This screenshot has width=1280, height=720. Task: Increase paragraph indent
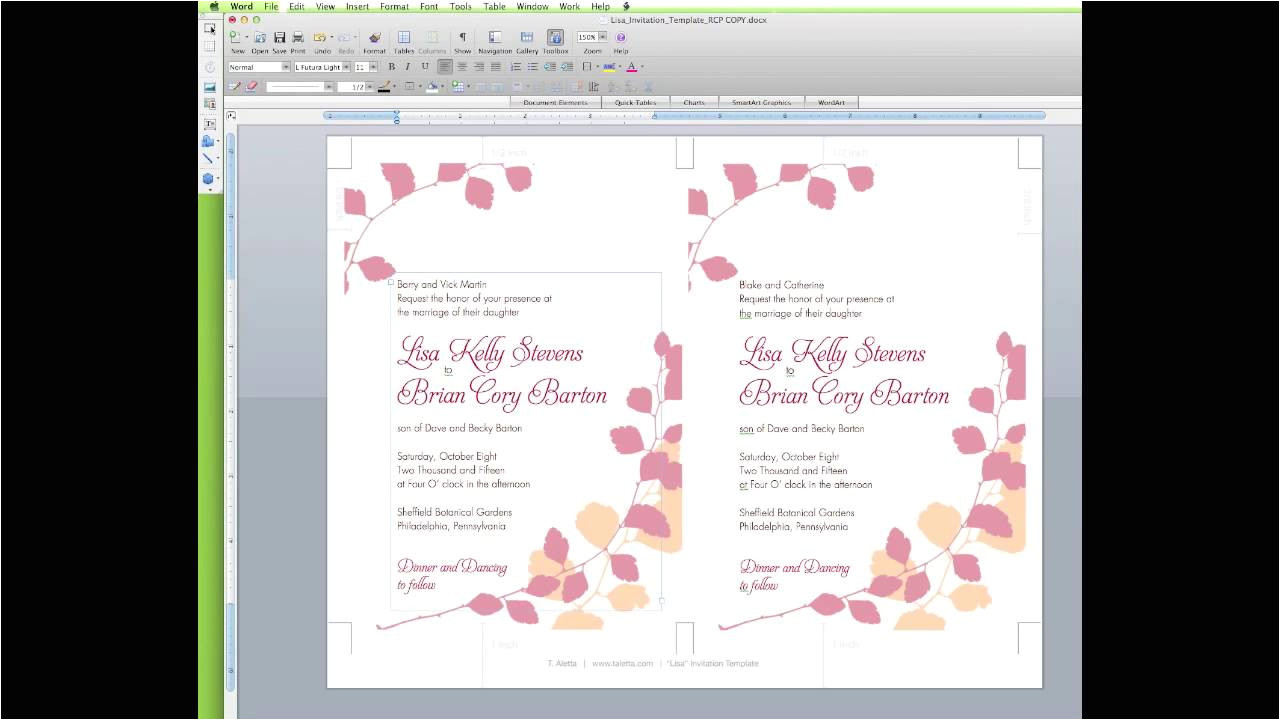[567, 67]
